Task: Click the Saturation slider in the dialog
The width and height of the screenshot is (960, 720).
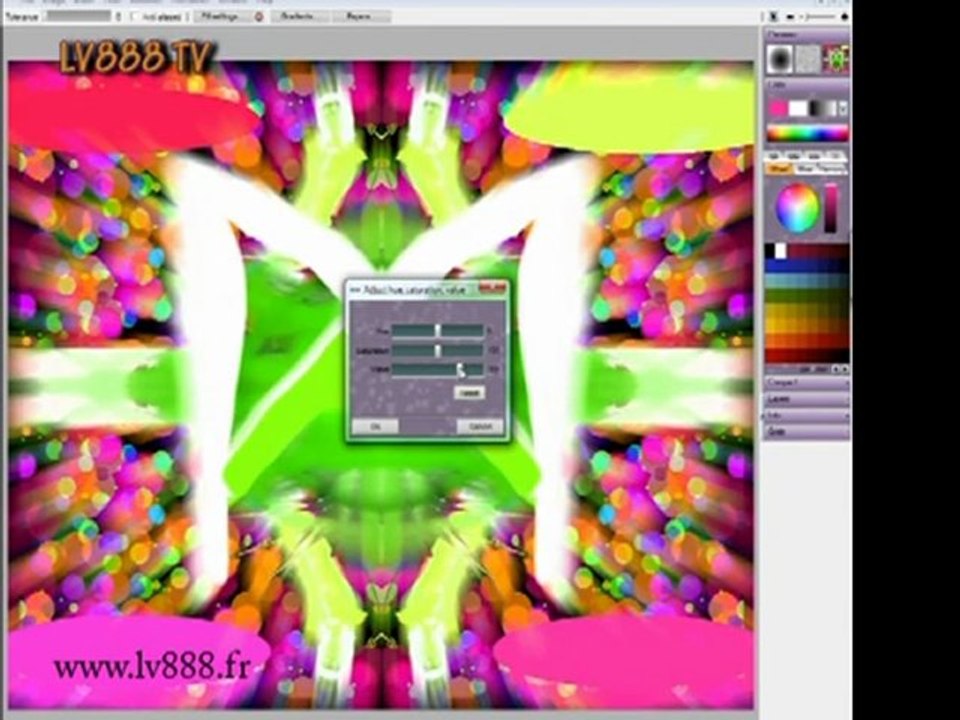Action: [437, 350]
